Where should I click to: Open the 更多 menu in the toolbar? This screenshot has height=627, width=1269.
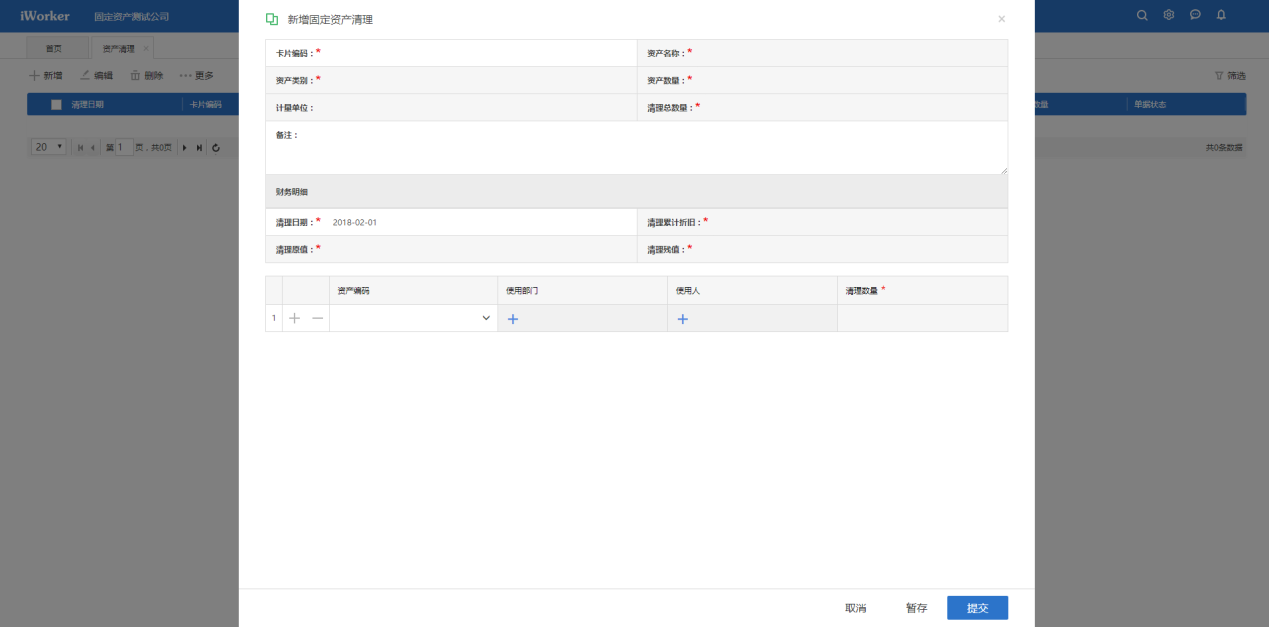coord(196,75)
